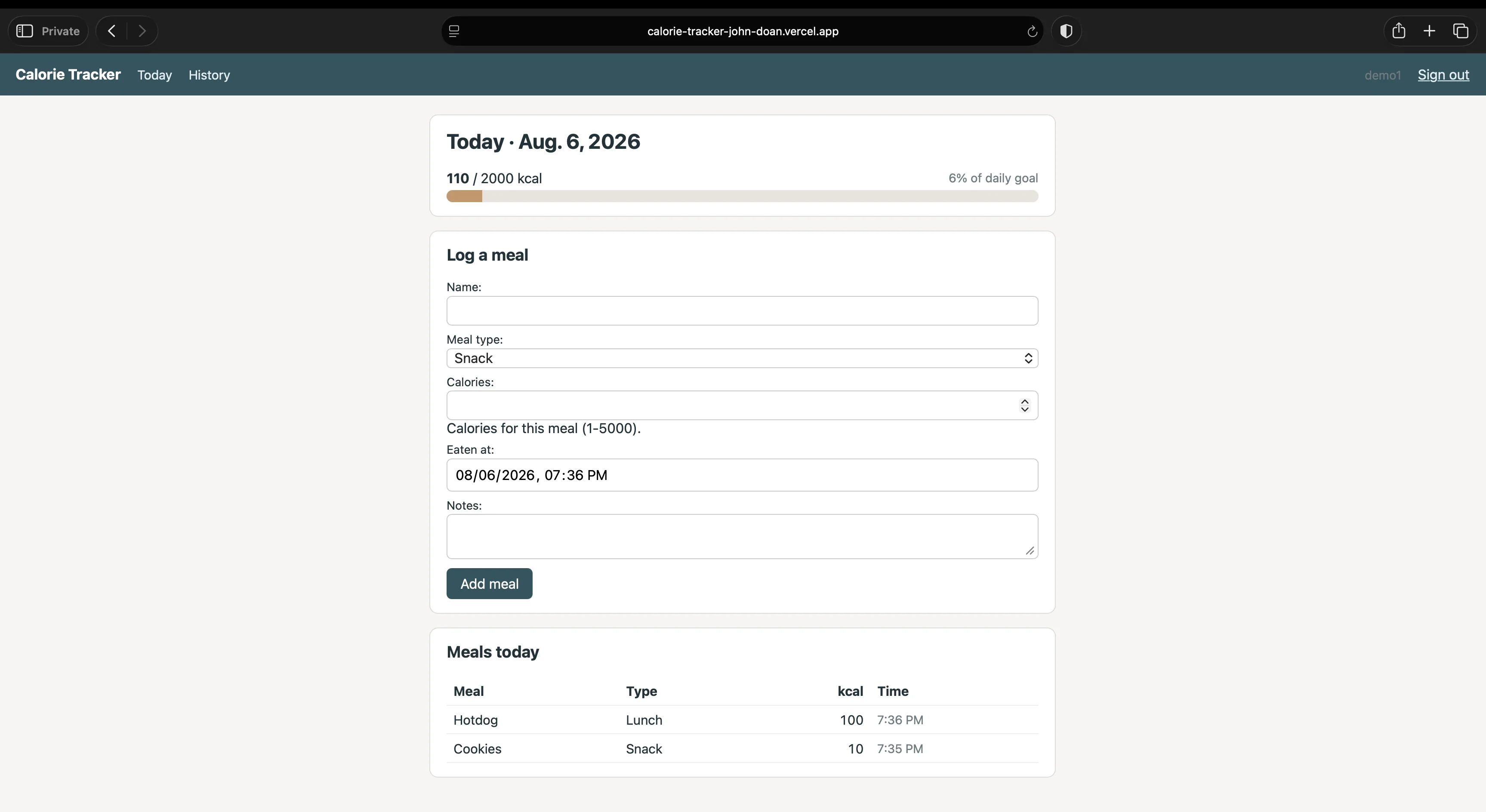Click the 7:35 PM time cell
This screenshot has width=1486, height=812.
[900, 748]
